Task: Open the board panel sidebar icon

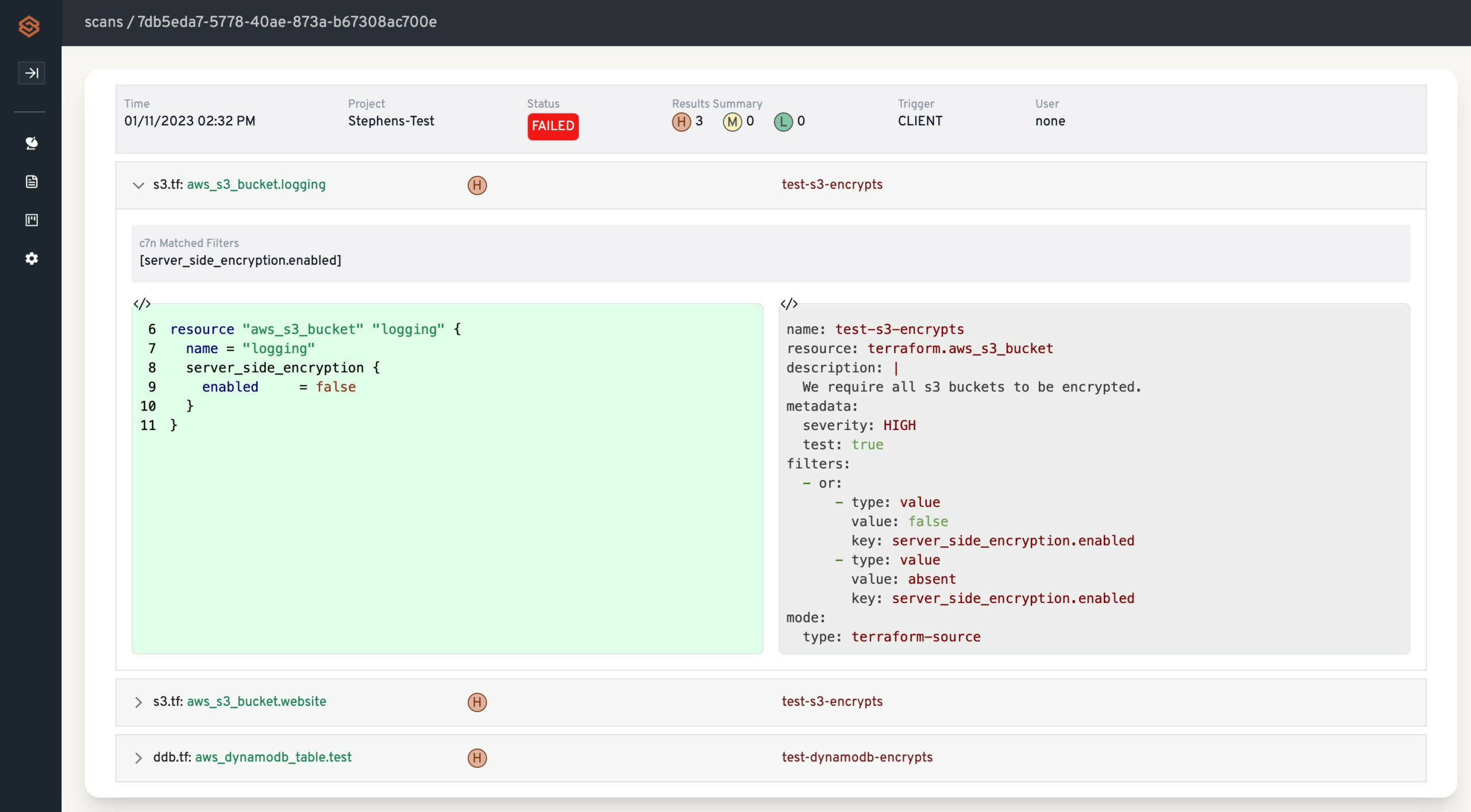Action: pos(32,220)
